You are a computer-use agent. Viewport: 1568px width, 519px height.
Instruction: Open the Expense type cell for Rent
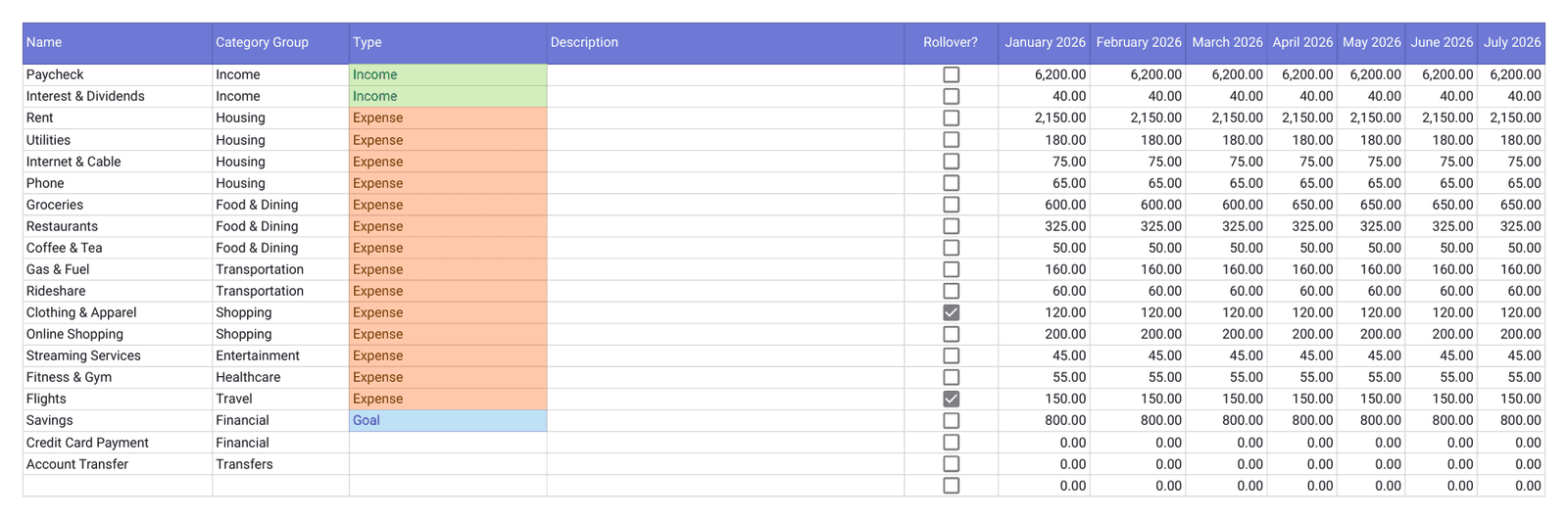[448, 118]
